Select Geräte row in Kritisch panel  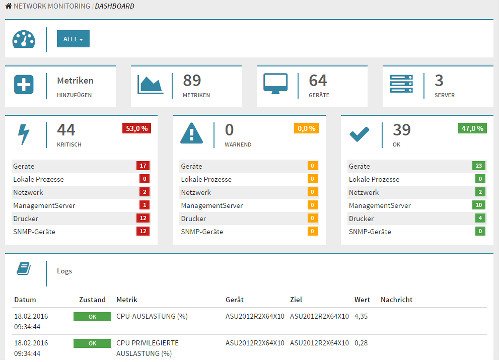click(81, 166)
